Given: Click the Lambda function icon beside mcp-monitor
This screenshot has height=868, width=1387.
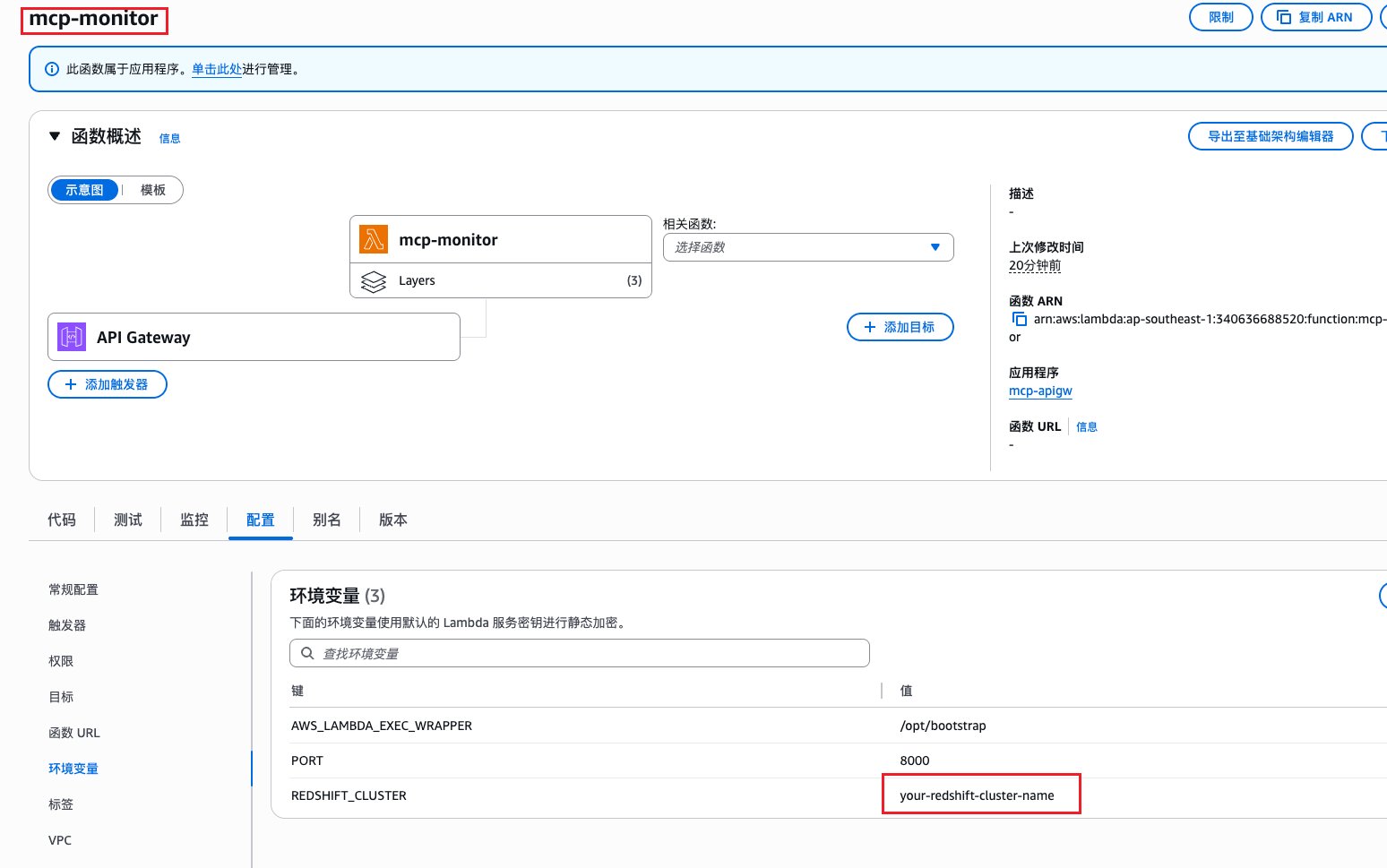Looking at the screenshot, I should tap(374, 240).
